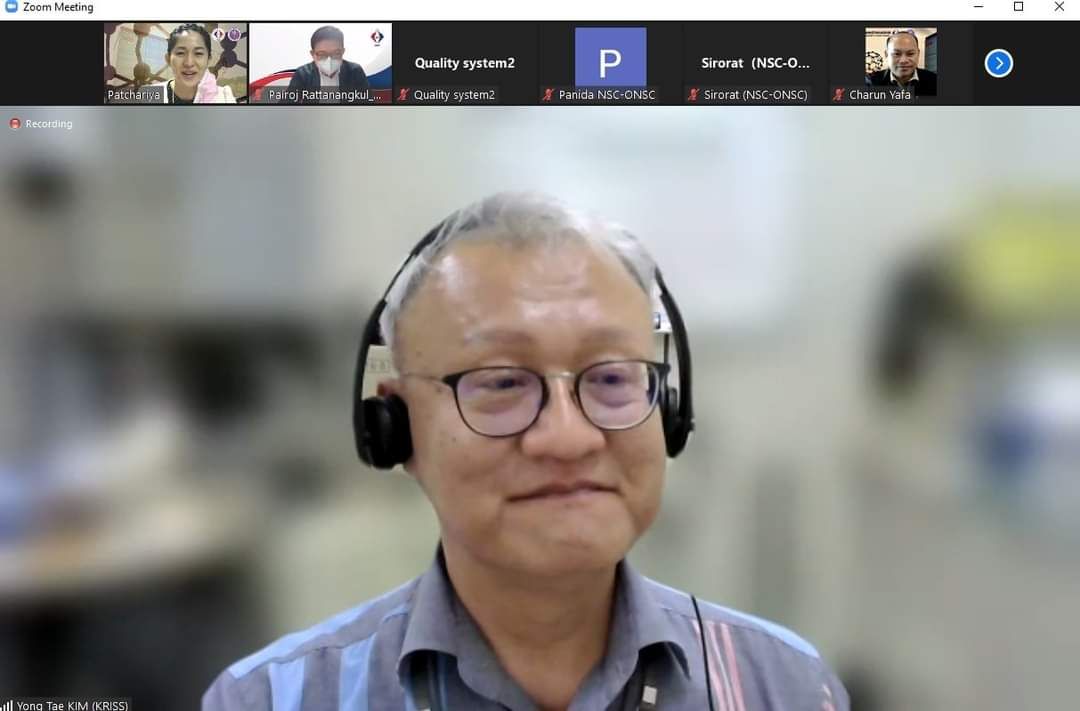Click muted mic icon beside Pairoj Rattanangkul
Image resolution: width=1080 pixels, height=711 pixels.
click(x=259, y=95)
